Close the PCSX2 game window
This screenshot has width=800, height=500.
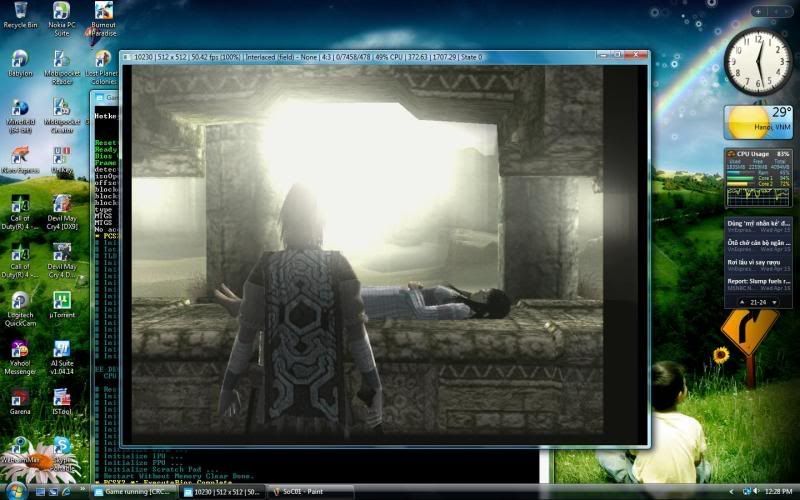click(x=635, y=55)
